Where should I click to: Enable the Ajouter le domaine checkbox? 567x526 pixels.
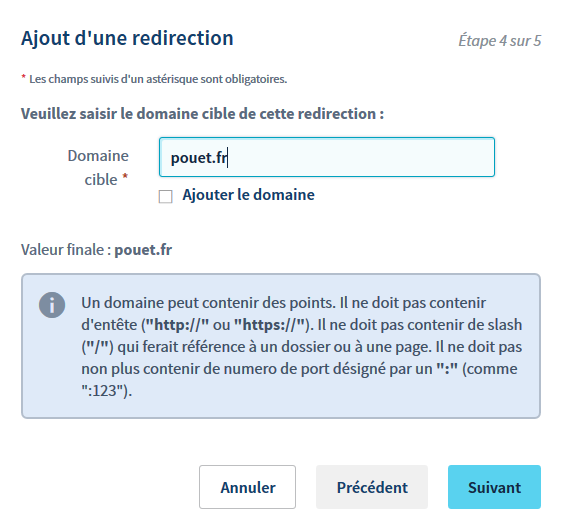coord(166,197)
